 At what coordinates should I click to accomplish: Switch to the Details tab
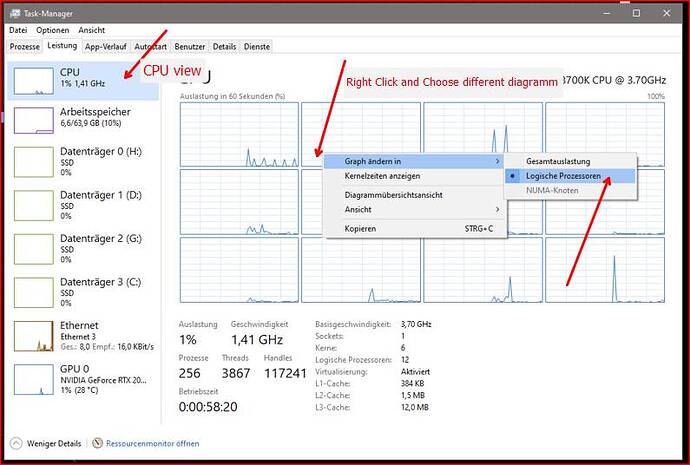point(224,47)
